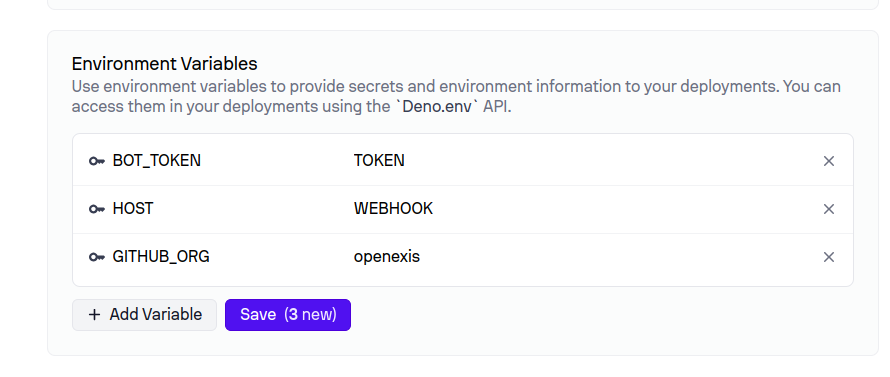Remove the GITHUB_ORG variable with its X
890x377 pixels.
[829, 257]
